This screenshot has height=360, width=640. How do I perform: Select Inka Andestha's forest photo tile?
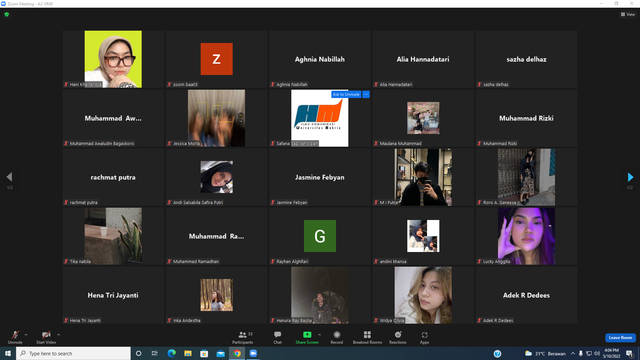[x=216, y=295]
